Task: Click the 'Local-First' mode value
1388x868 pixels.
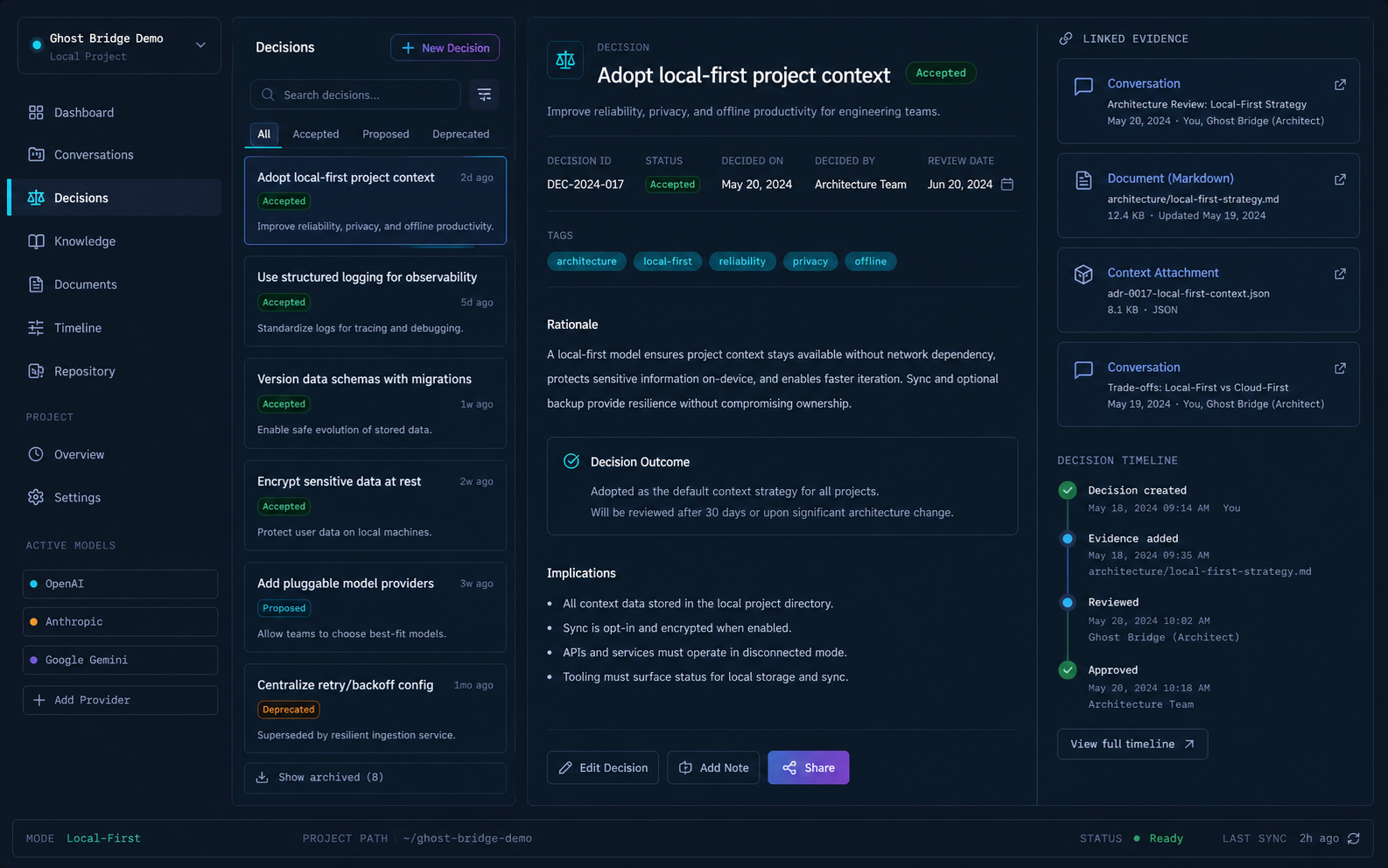Action: click(103, 838)
